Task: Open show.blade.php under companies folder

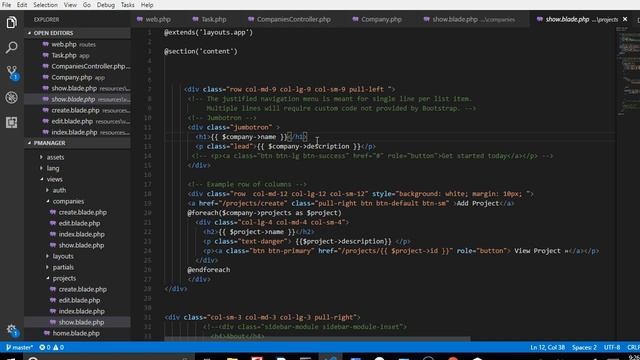Action: pyautogui.click(x=81, y=245)
